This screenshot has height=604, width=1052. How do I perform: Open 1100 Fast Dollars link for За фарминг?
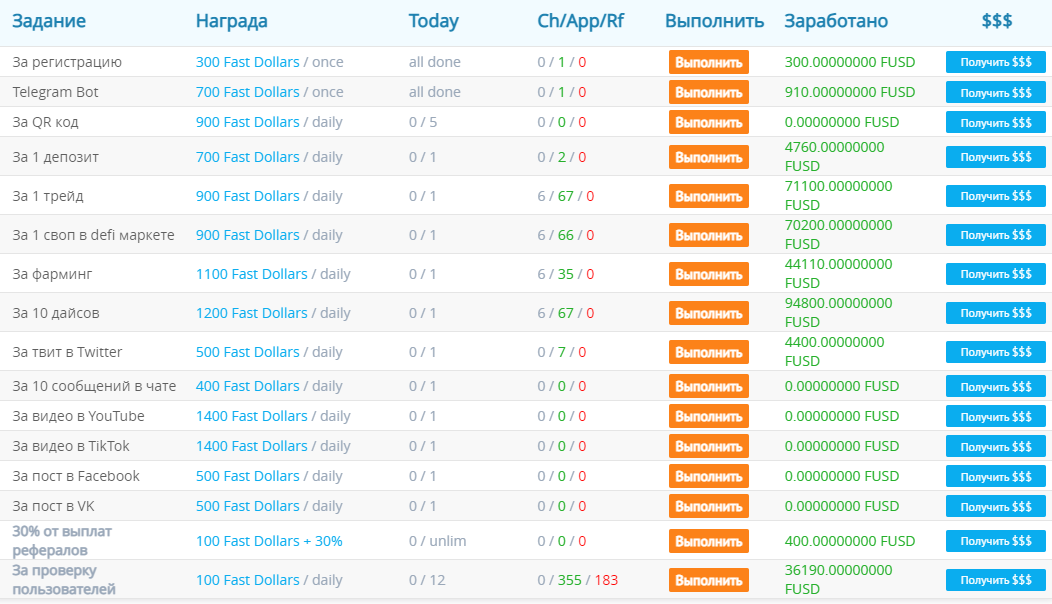(252, 274)
